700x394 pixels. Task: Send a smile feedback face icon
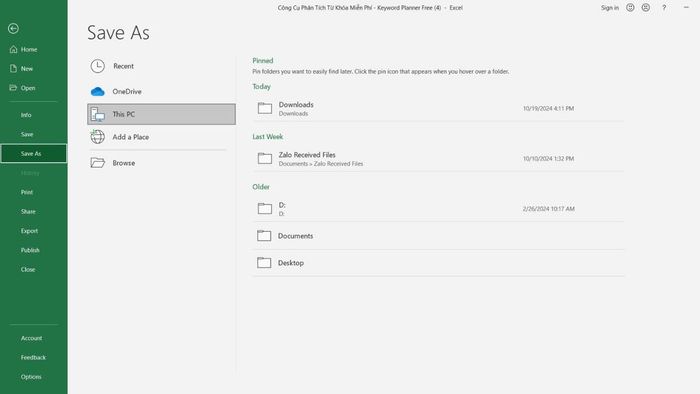[x=630, y=8]
